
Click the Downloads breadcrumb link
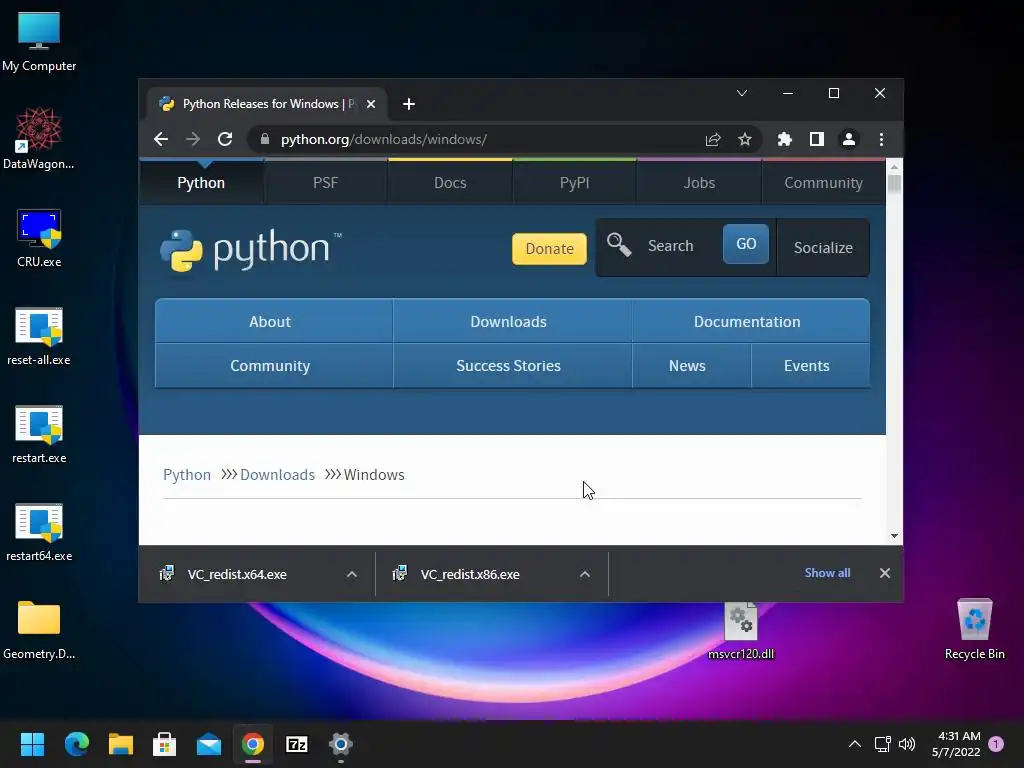click(x=278, y=475)
